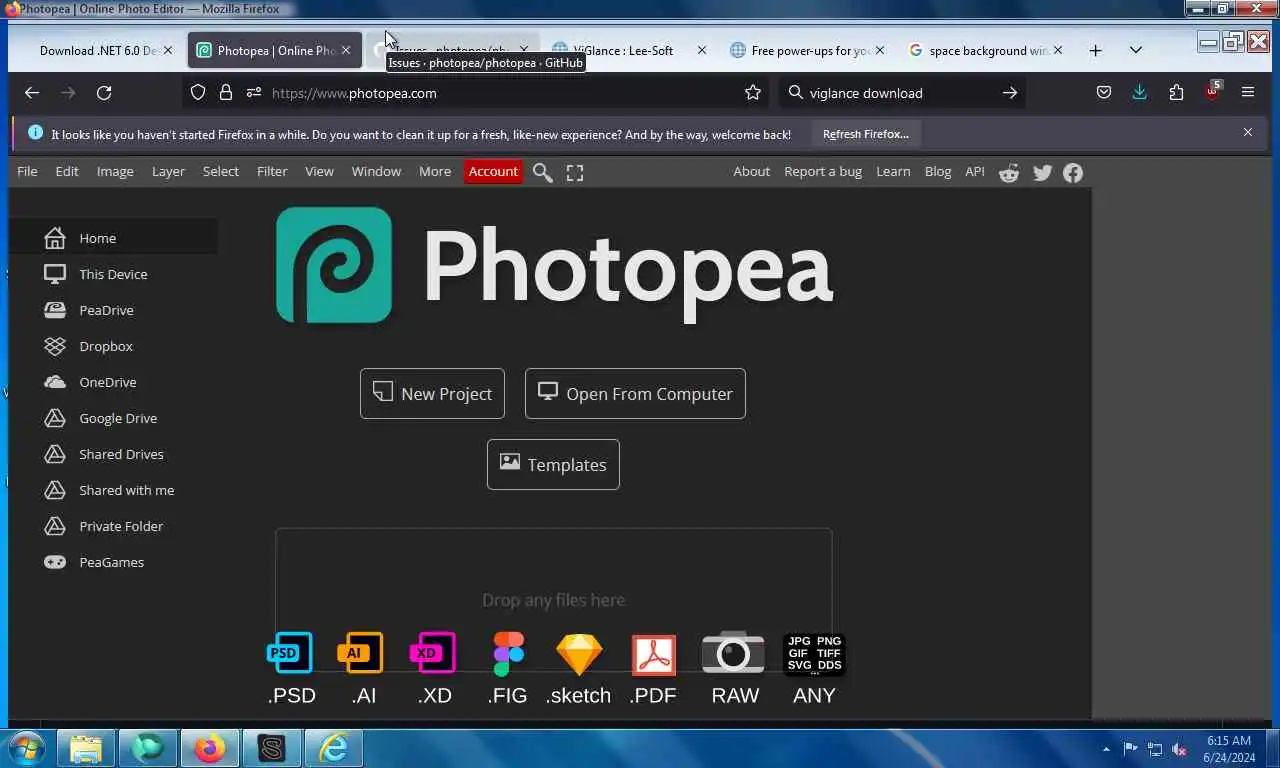Toggle Photopea fullscreen mode icon
The image size is (1280, 768).
coord(575,172)
